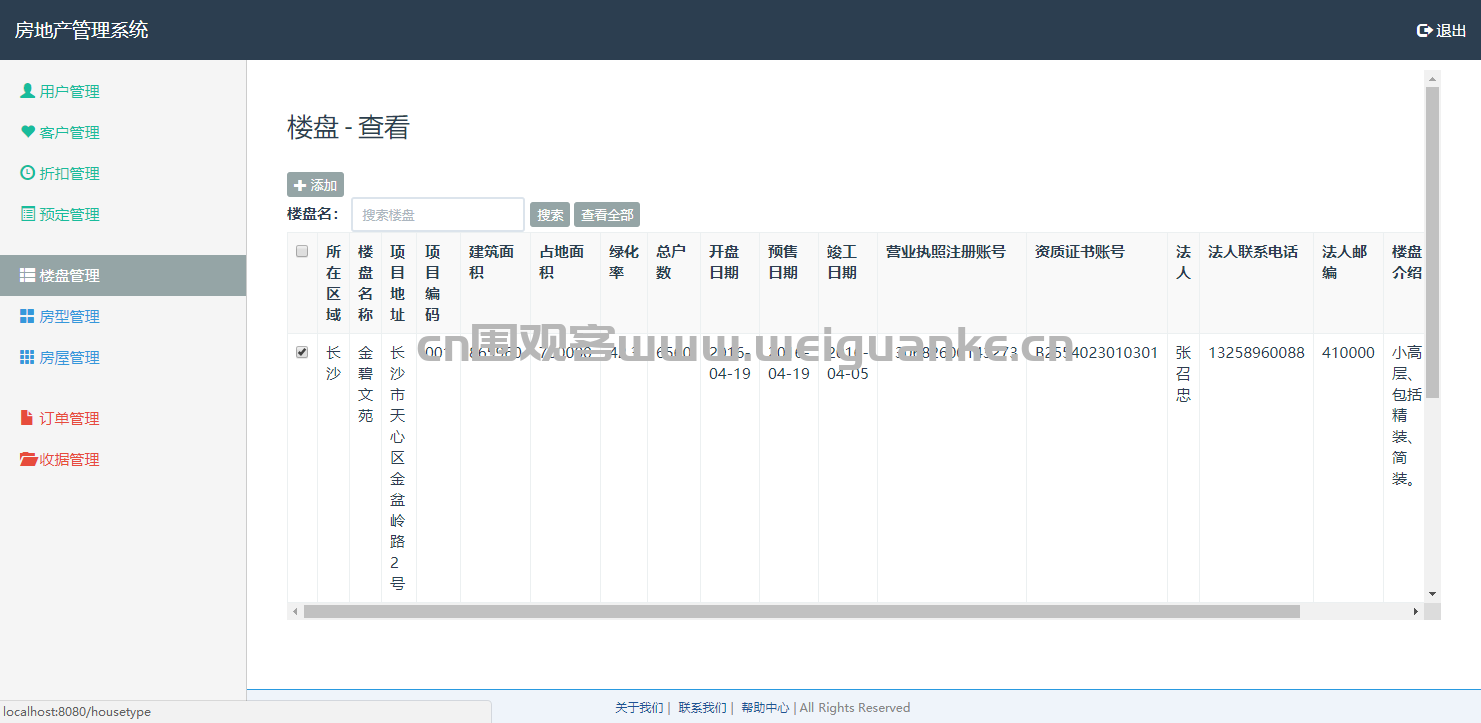The image size is (1481, 723).
Task: Click the user icon beside 用户管理
Action: [x=28, y=91]
